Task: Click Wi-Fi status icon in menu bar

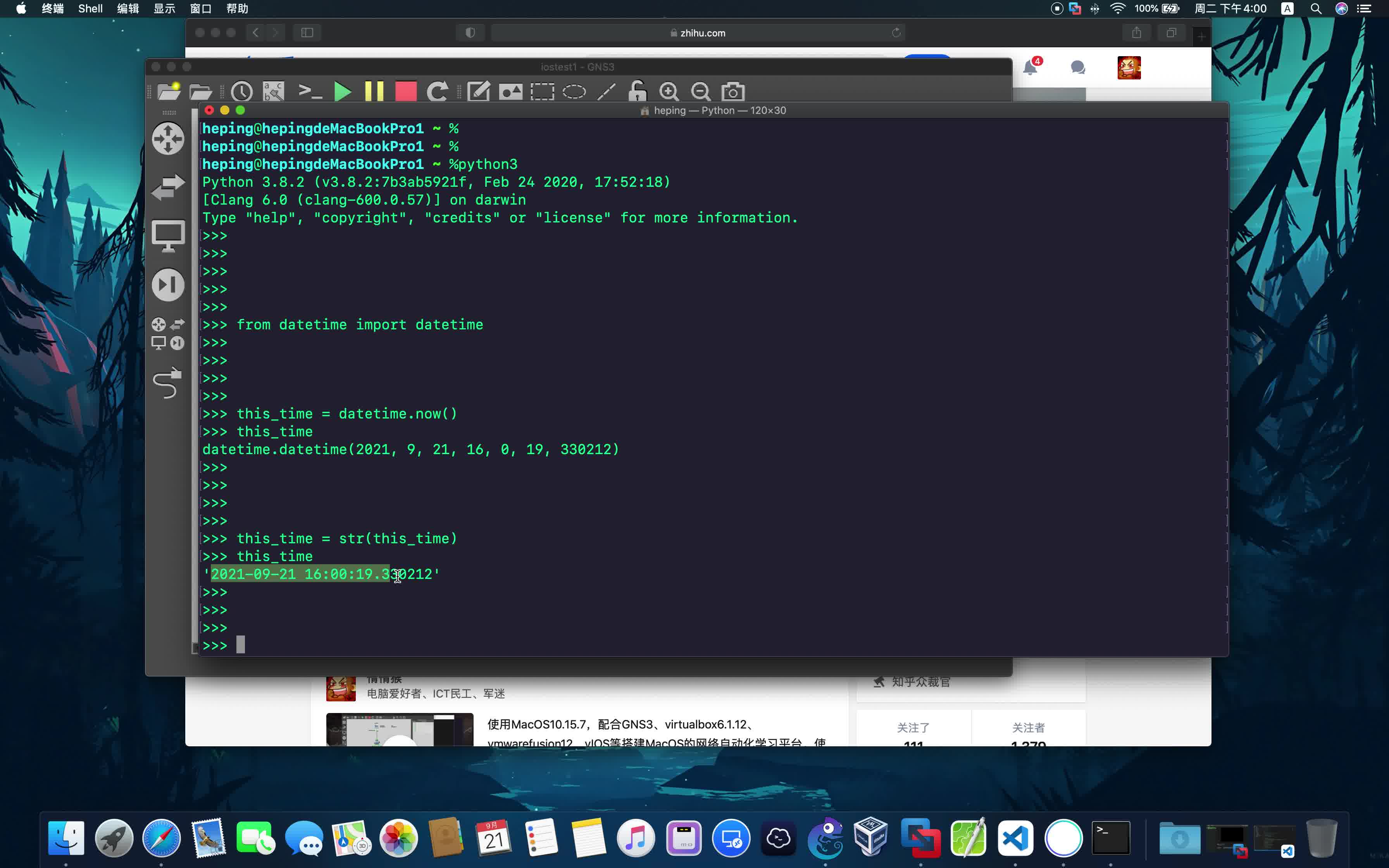Action: click(x=1117, y=9)
